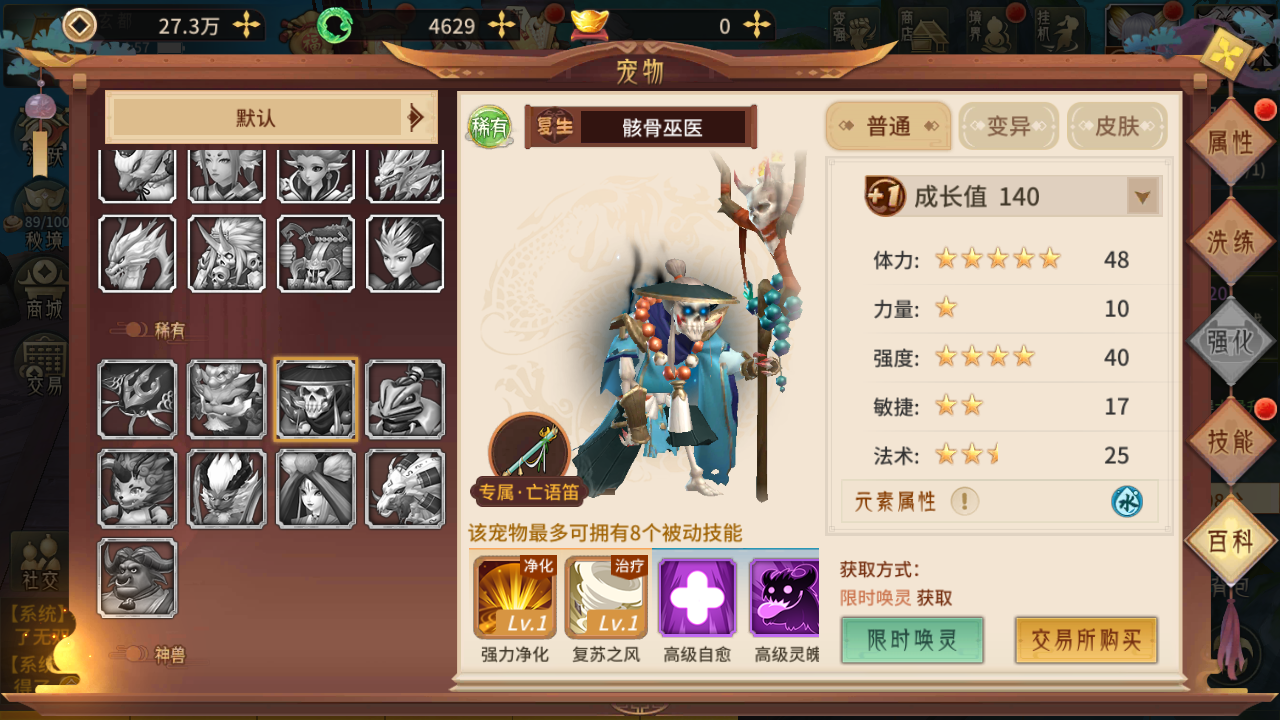Select the 普通 pet variant
The image size is (1280, 720).
tap(888, 126)
